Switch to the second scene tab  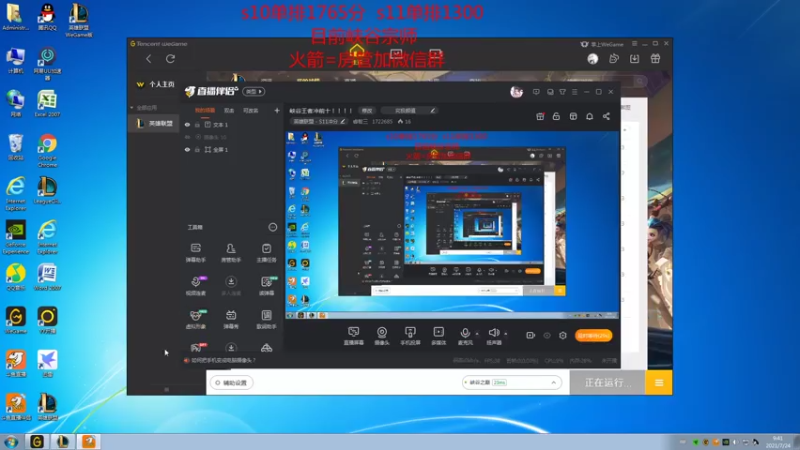pyautogui.click(x=229, y=110)
